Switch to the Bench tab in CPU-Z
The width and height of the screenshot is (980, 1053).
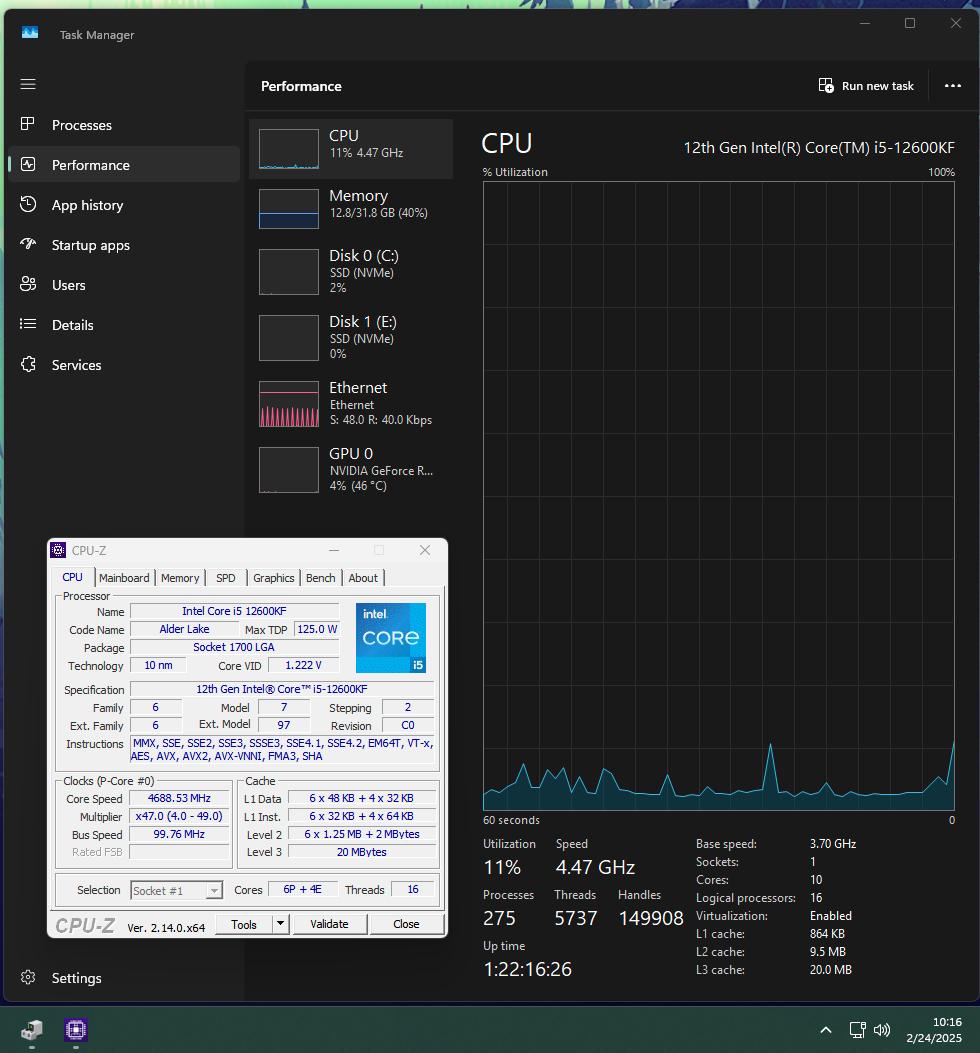click(x=320, y=578)
